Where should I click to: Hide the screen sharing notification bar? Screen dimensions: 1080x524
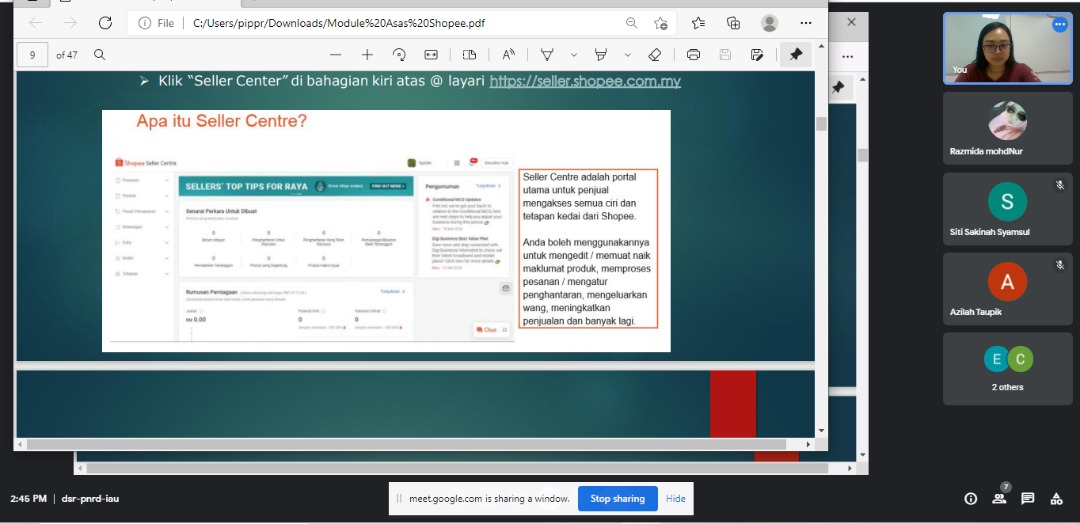tap(676, 499)
